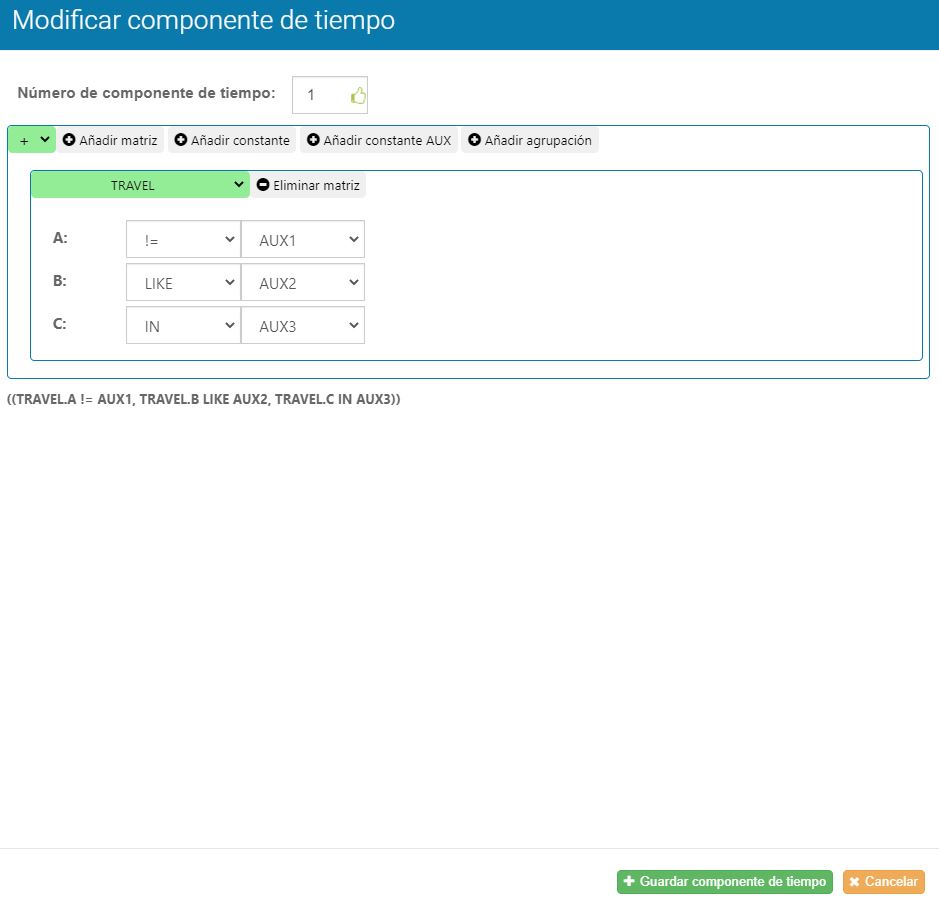Open the '!=' comparison dropdown for A

point(183,240)
